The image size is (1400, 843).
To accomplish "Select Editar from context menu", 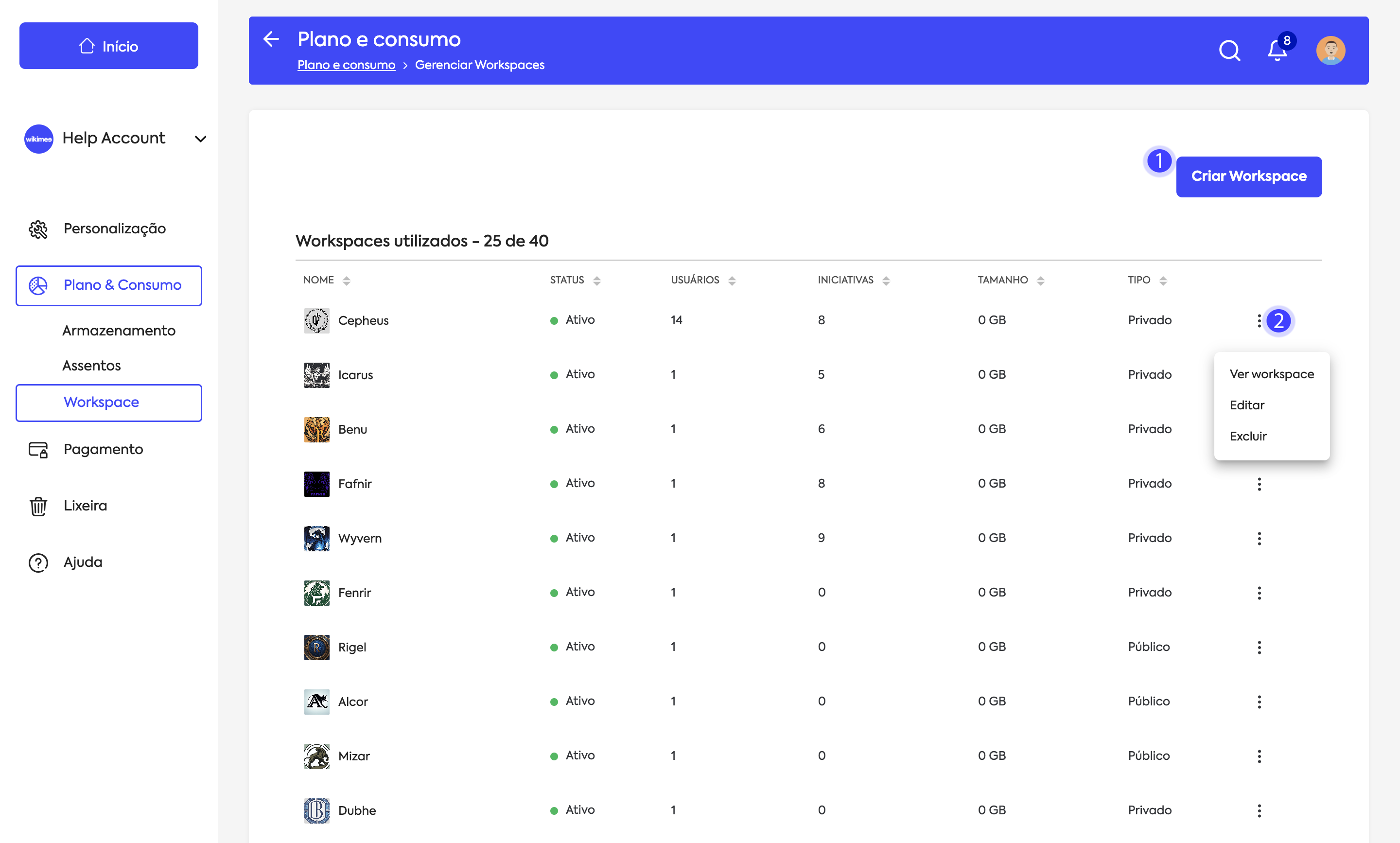I will [x=1247, y=405].
